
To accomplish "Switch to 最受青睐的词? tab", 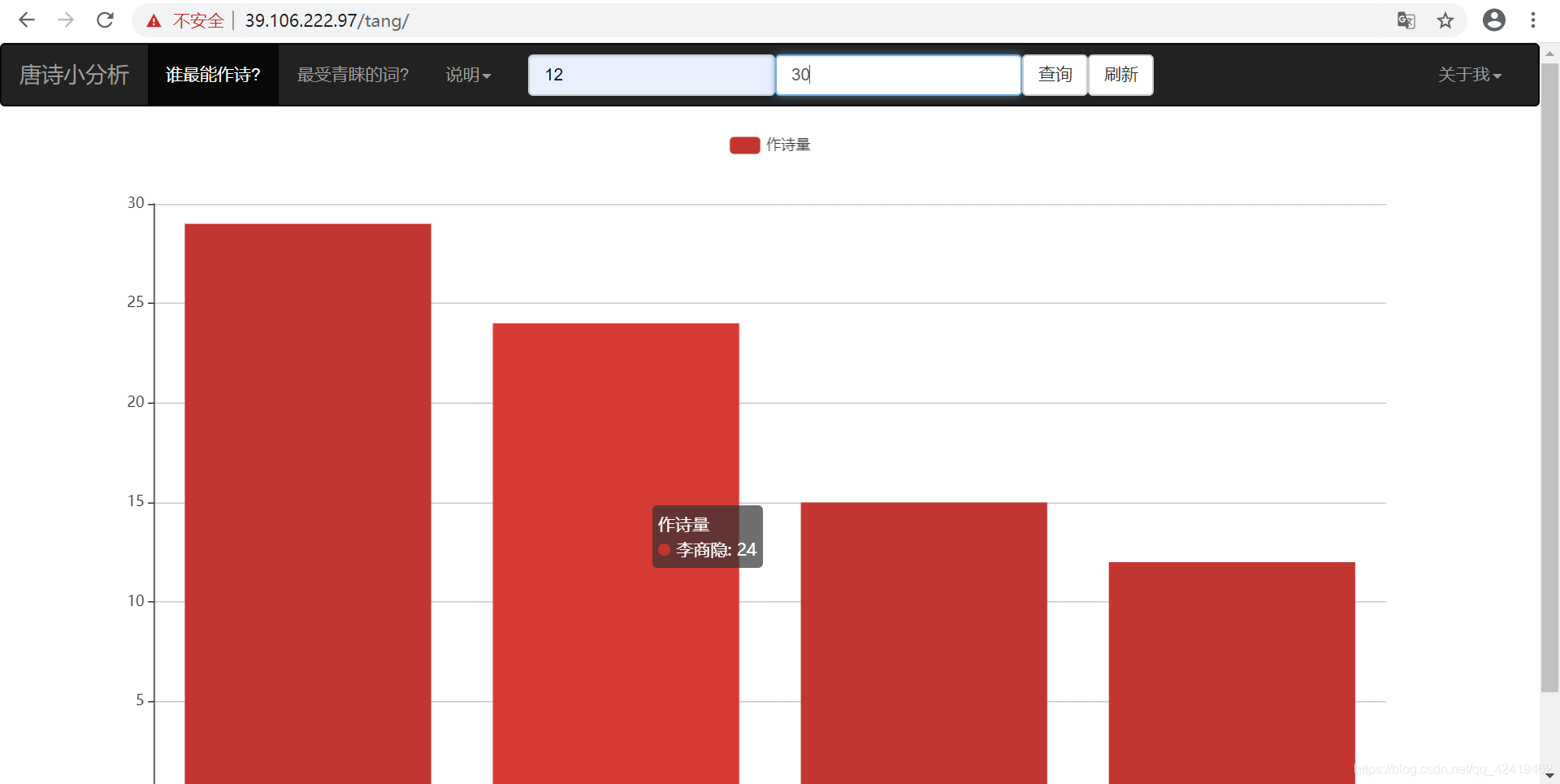I will [x=353, y=75].
